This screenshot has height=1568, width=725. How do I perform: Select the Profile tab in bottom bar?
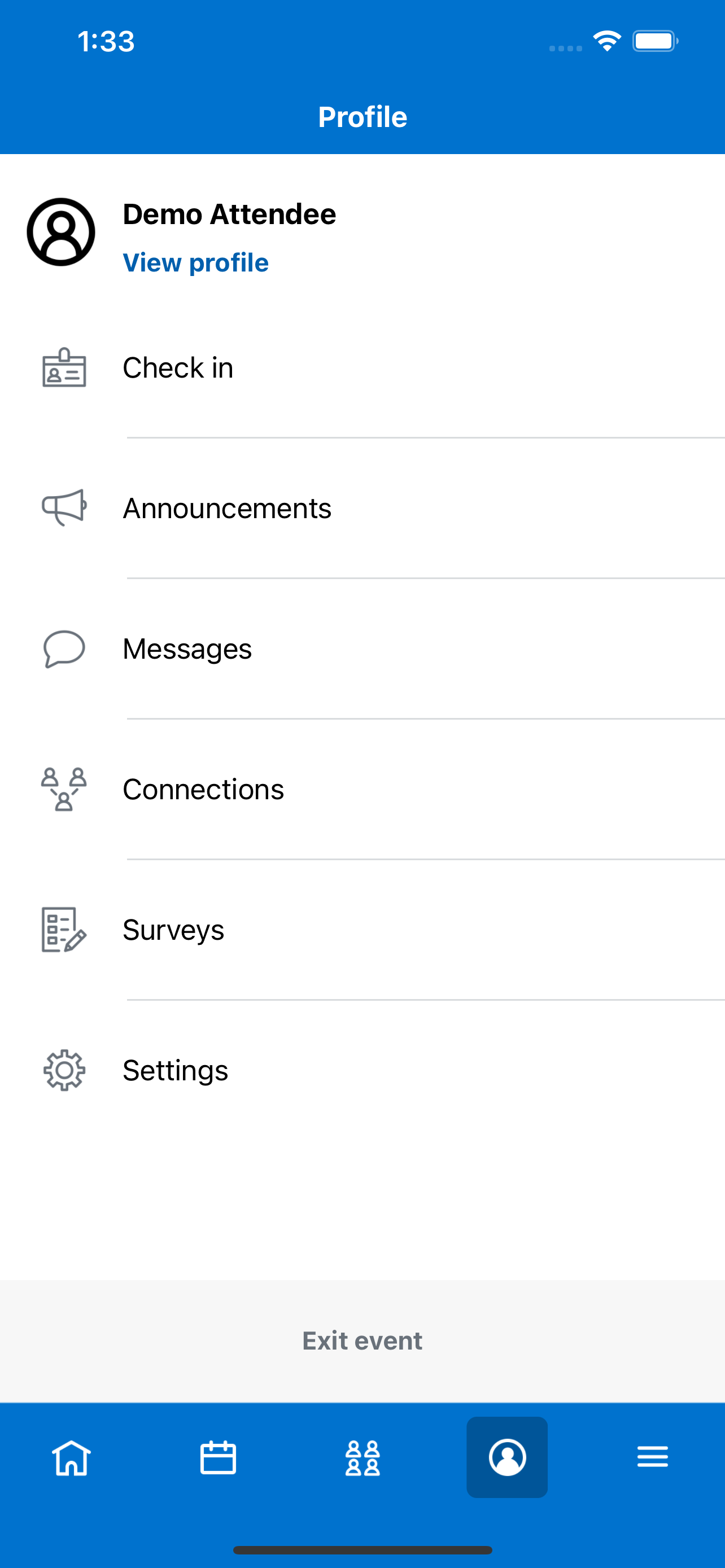507,1457
